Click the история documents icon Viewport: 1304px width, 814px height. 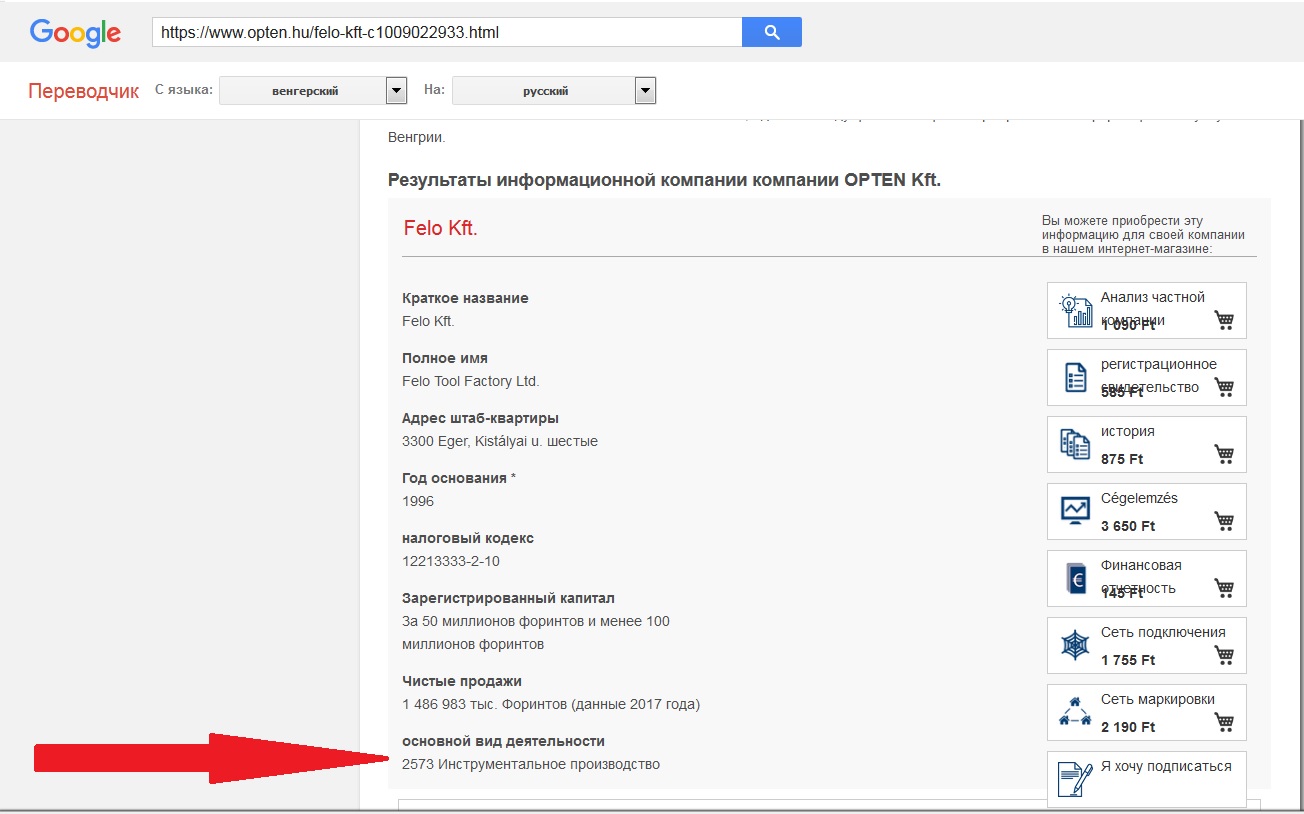1075,445
